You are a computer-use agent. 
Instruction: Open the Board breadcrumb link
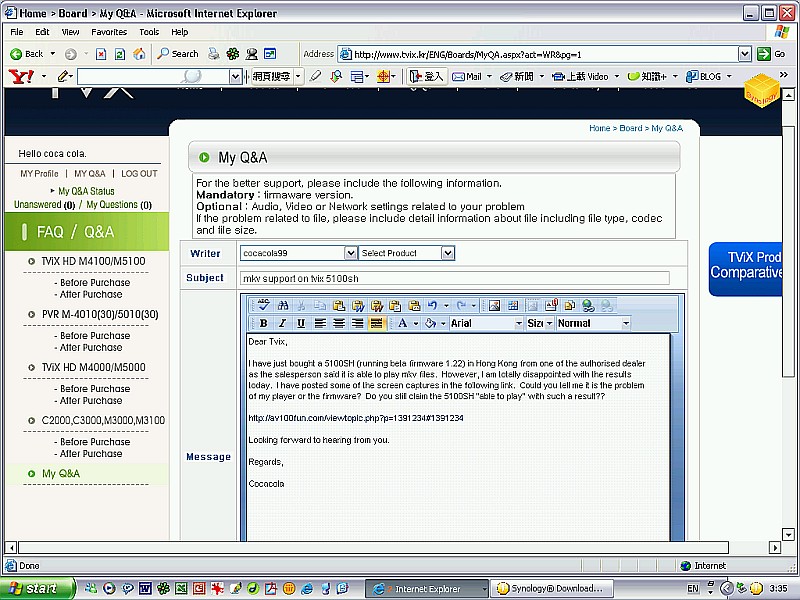coord(631,128)
